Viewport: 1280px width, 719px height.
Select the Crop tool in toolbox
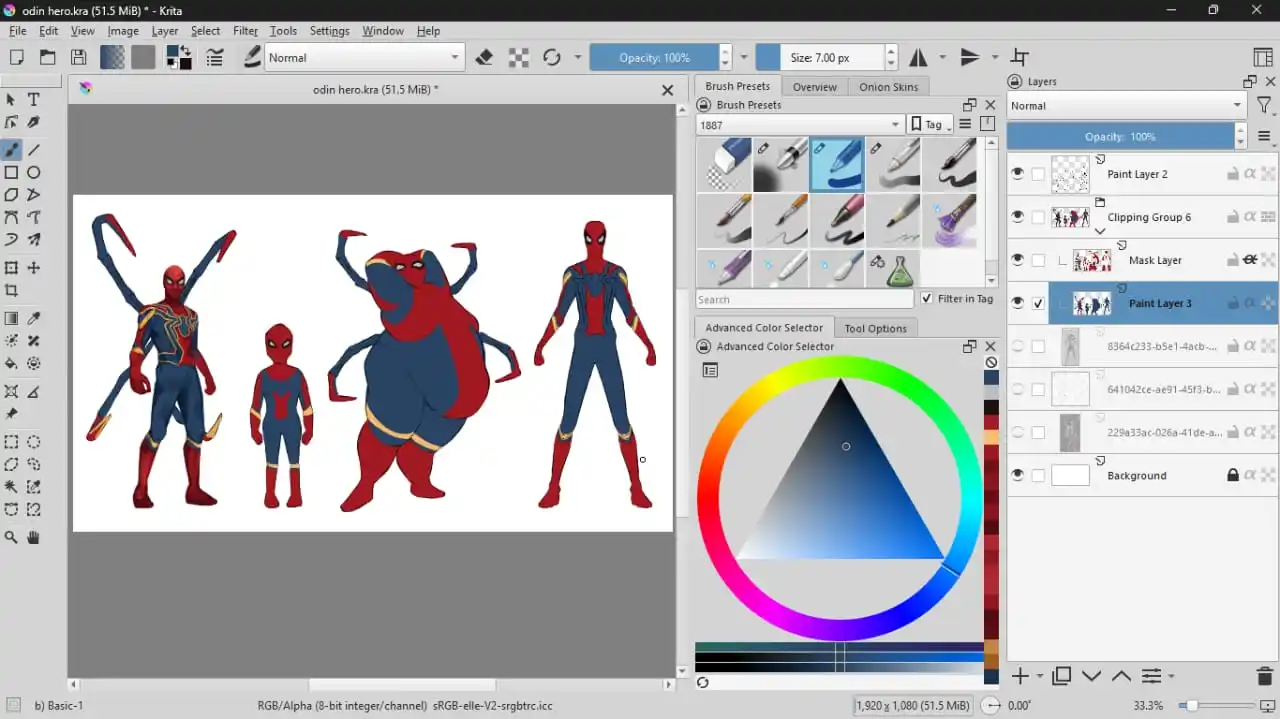pyautogui.click(x=12, y=291)
